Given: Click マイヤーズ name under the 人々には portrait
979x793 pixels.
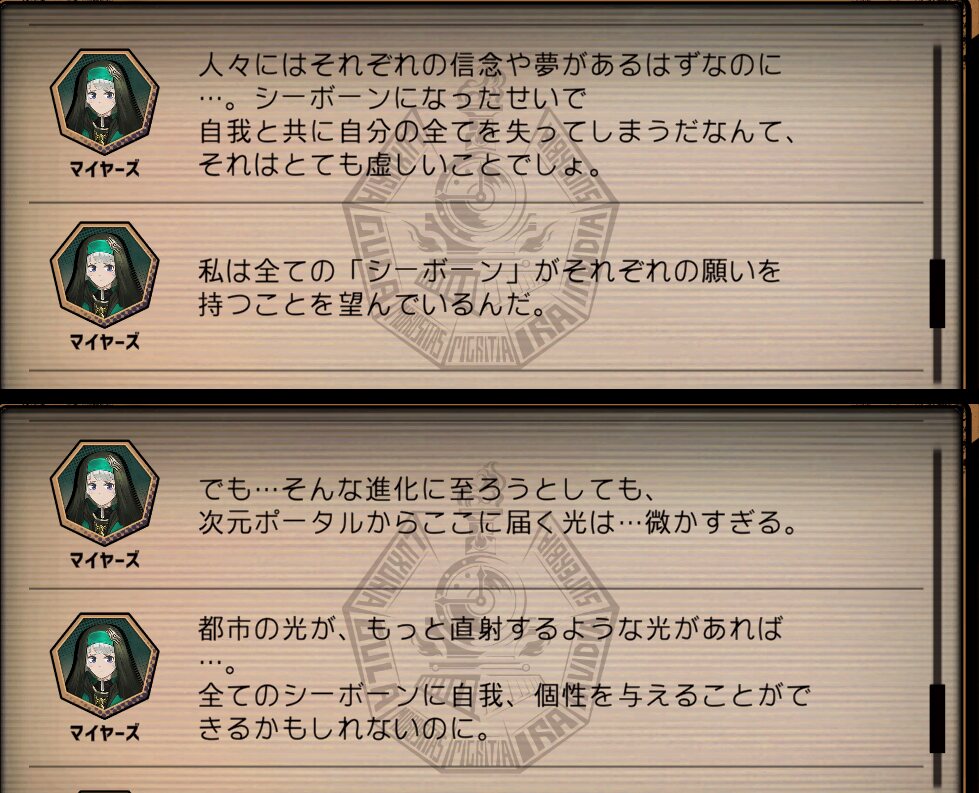Looking at the screenshot, I should tap(104, 168).
